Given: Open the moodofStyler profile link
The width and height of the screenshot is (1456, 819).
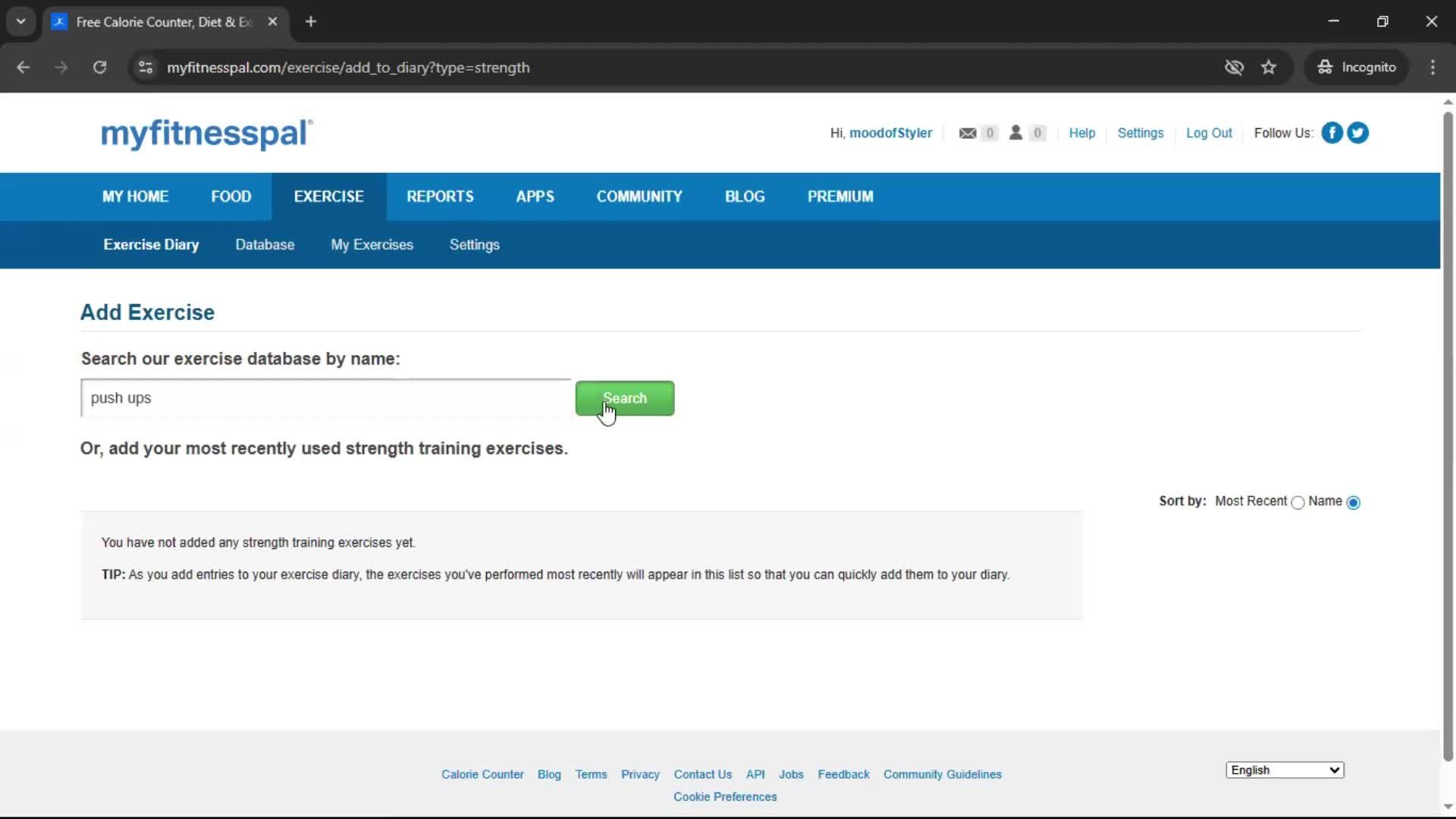Looking at the screenshot, I should 890,133.
